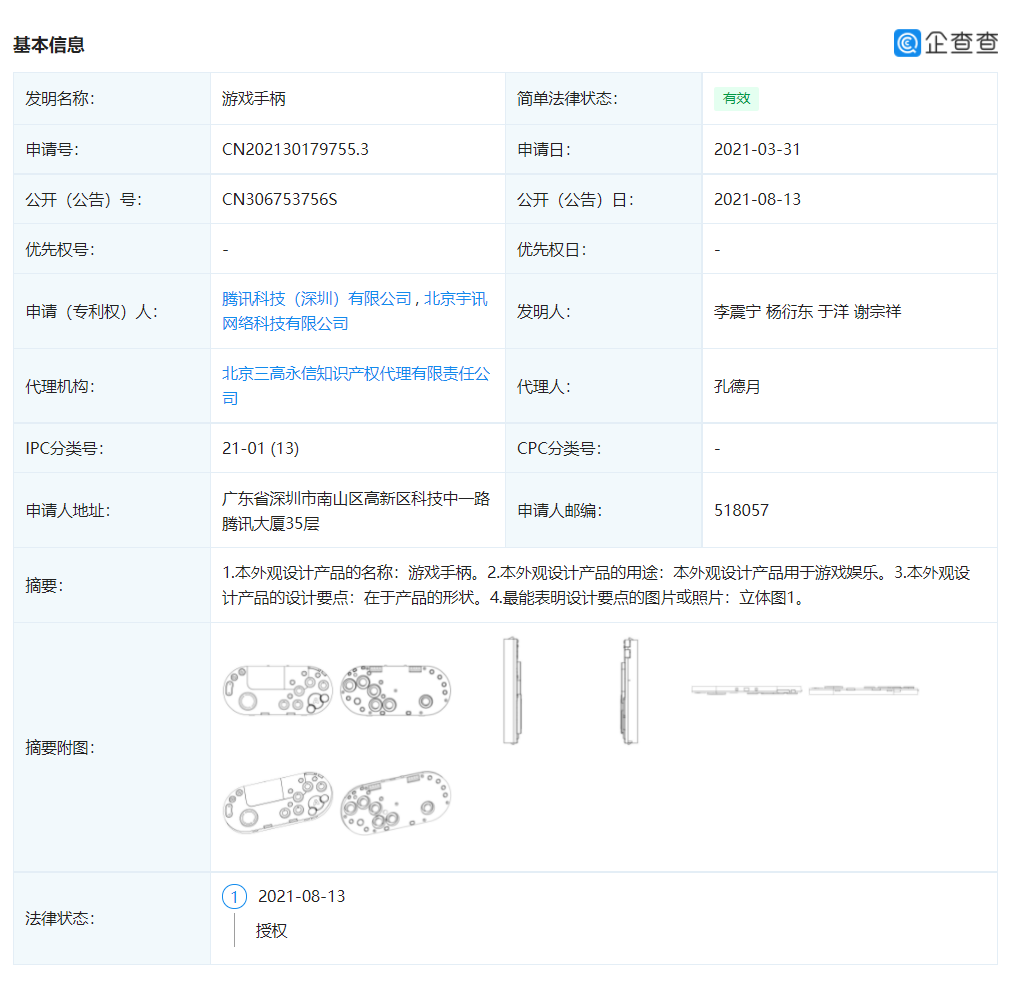Click the agent name 孔德月
Image resolution: width=1013 pixels, height=981 pixels.
737,386
